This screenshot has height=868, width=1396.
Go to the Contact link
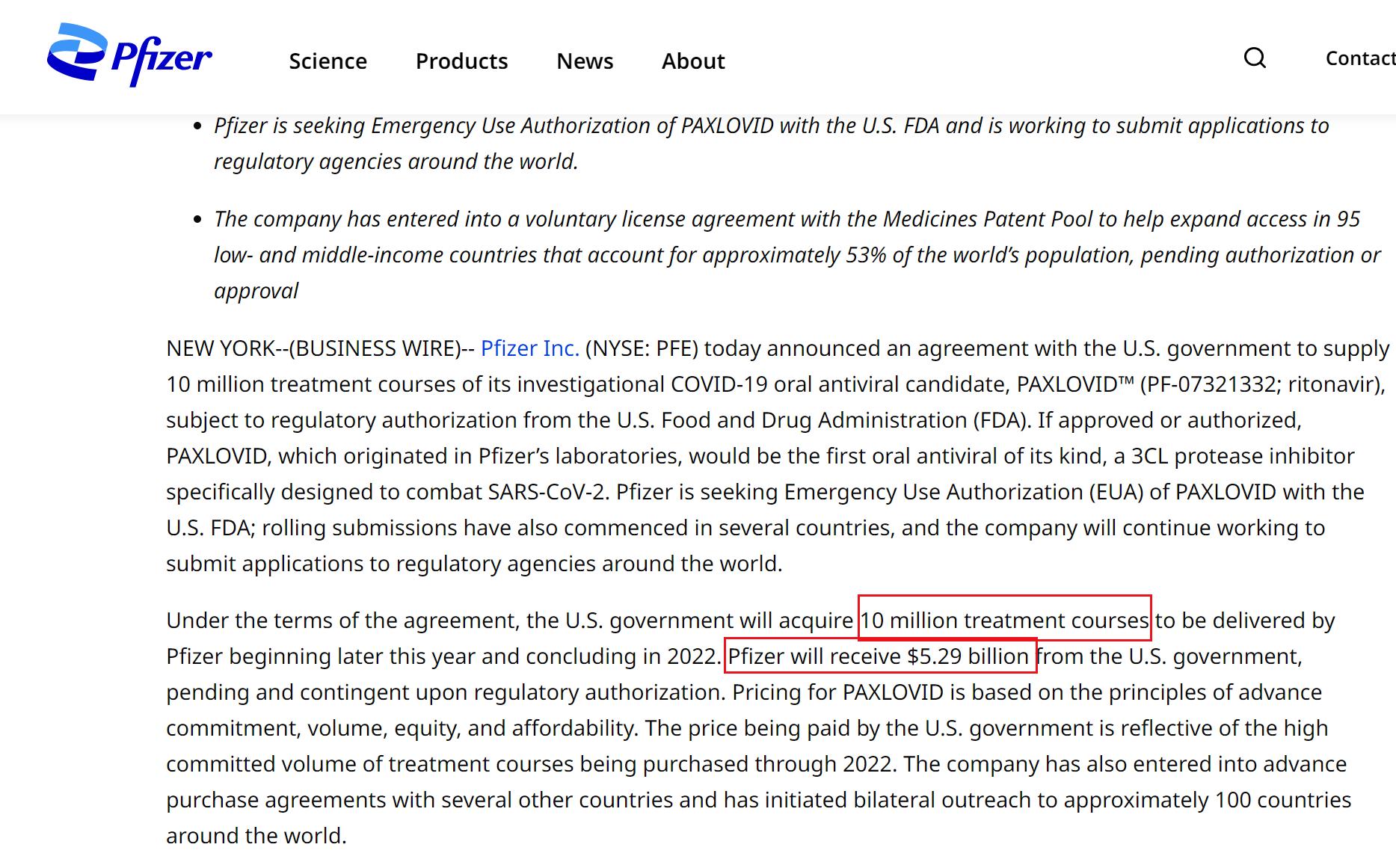(1360, 58)
